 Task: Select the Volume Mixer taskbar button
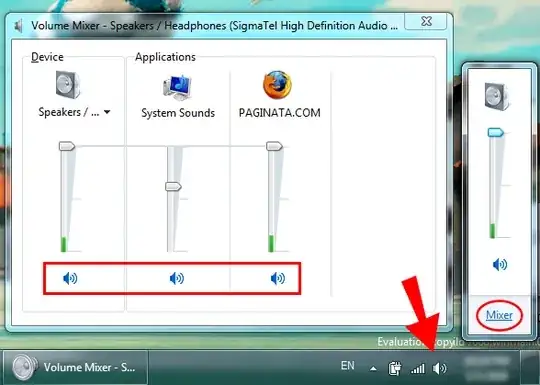tap(75, 367)
